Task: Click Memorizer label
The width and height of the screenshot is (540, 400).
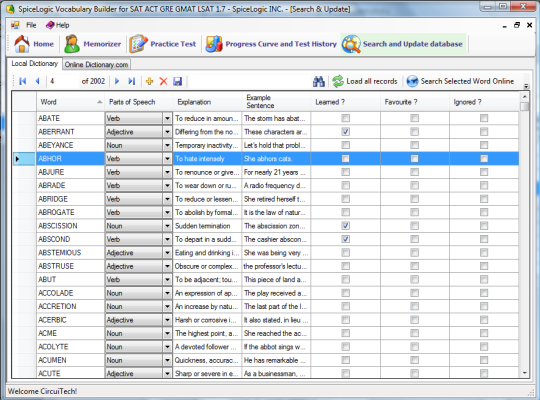Action: (102, 44)
